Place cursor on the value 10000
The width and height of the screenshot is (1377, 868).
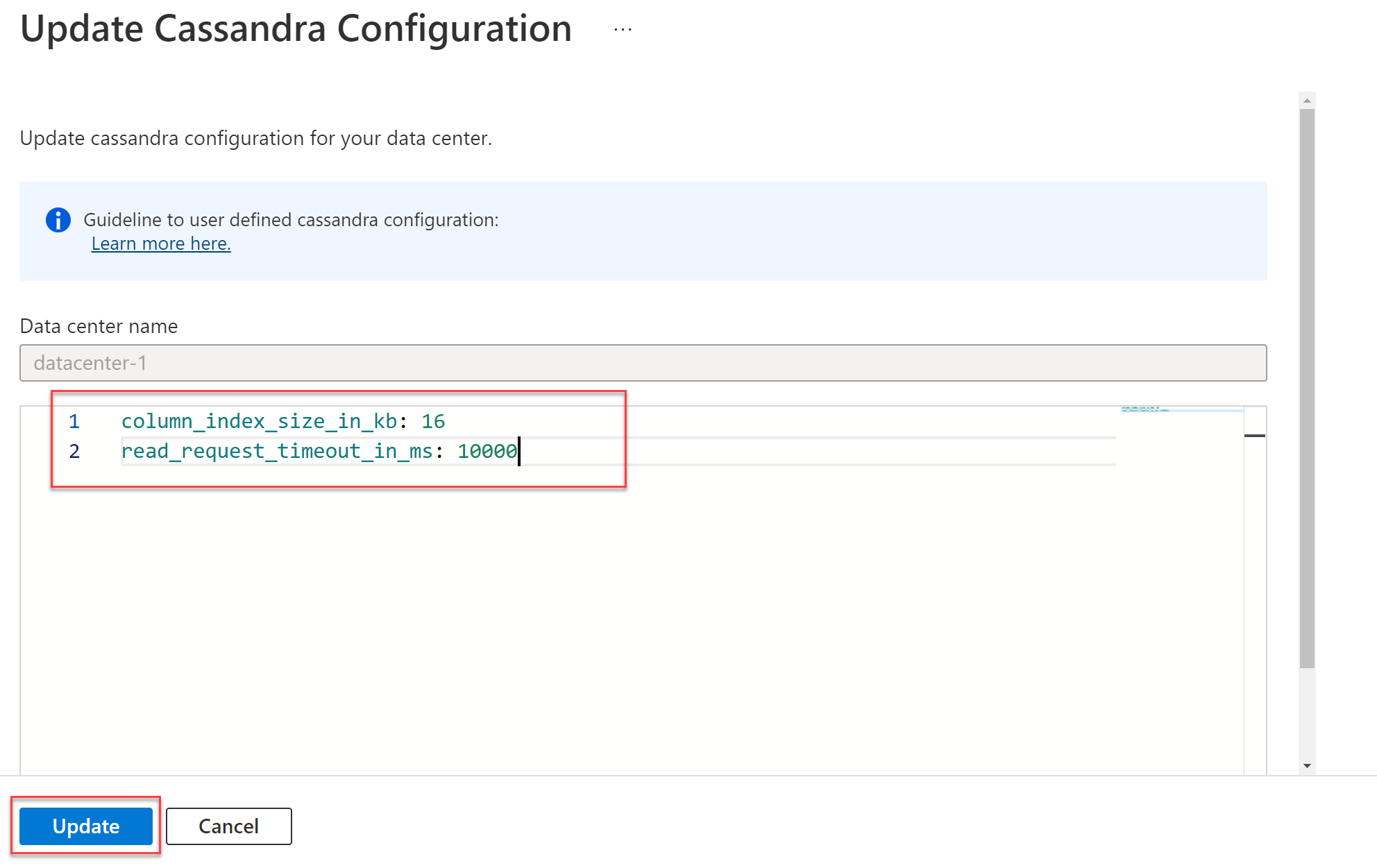pyautogui.click(x=487, y=451)
